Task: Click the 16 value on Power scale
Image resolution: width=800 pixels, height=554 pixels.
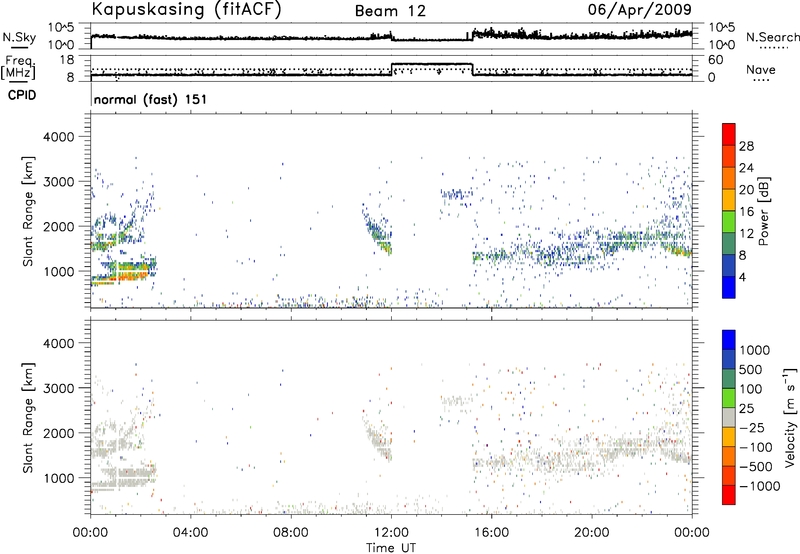Action: 746,212
